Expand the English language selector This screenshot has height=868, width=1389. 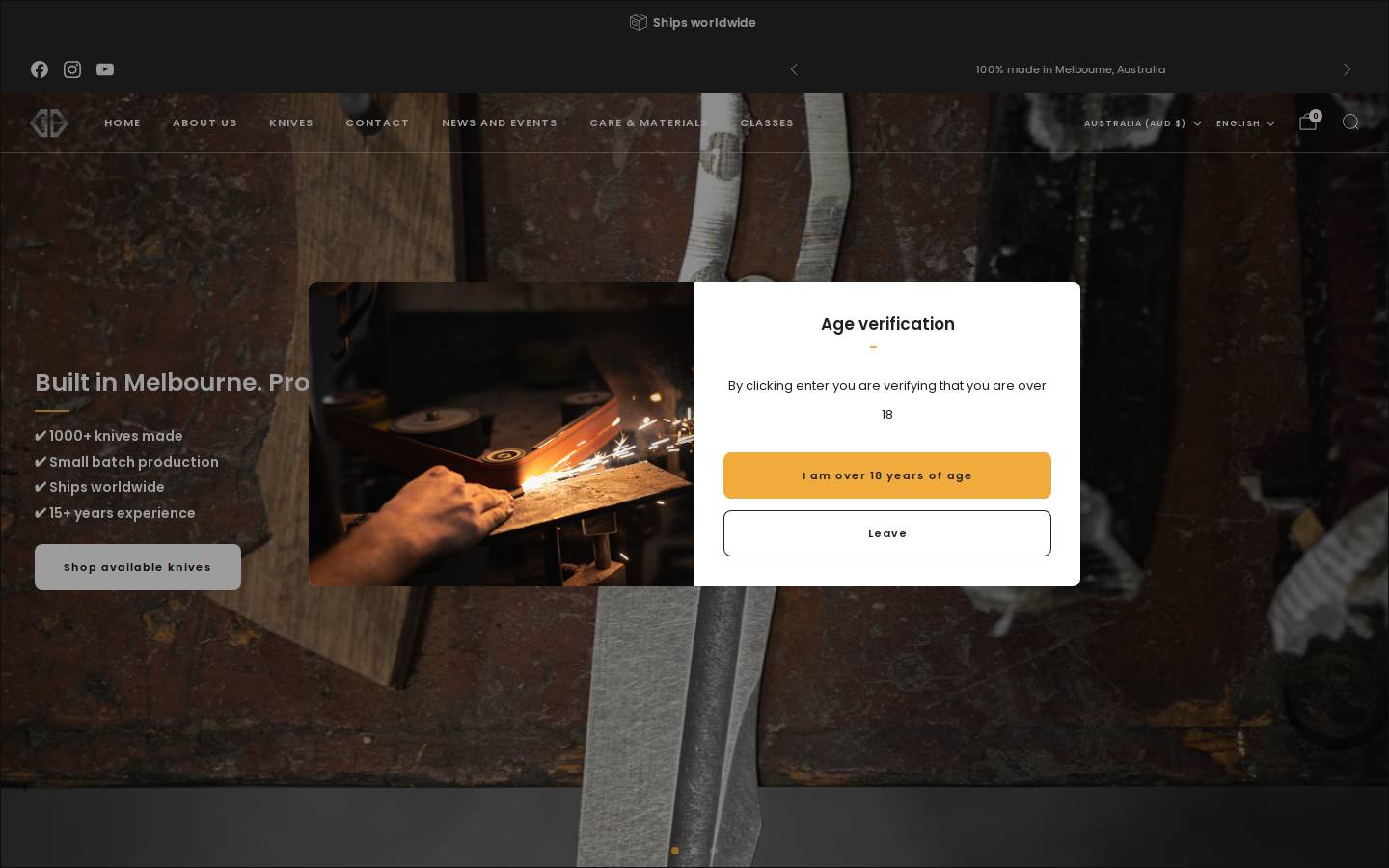pos(1245,123)
